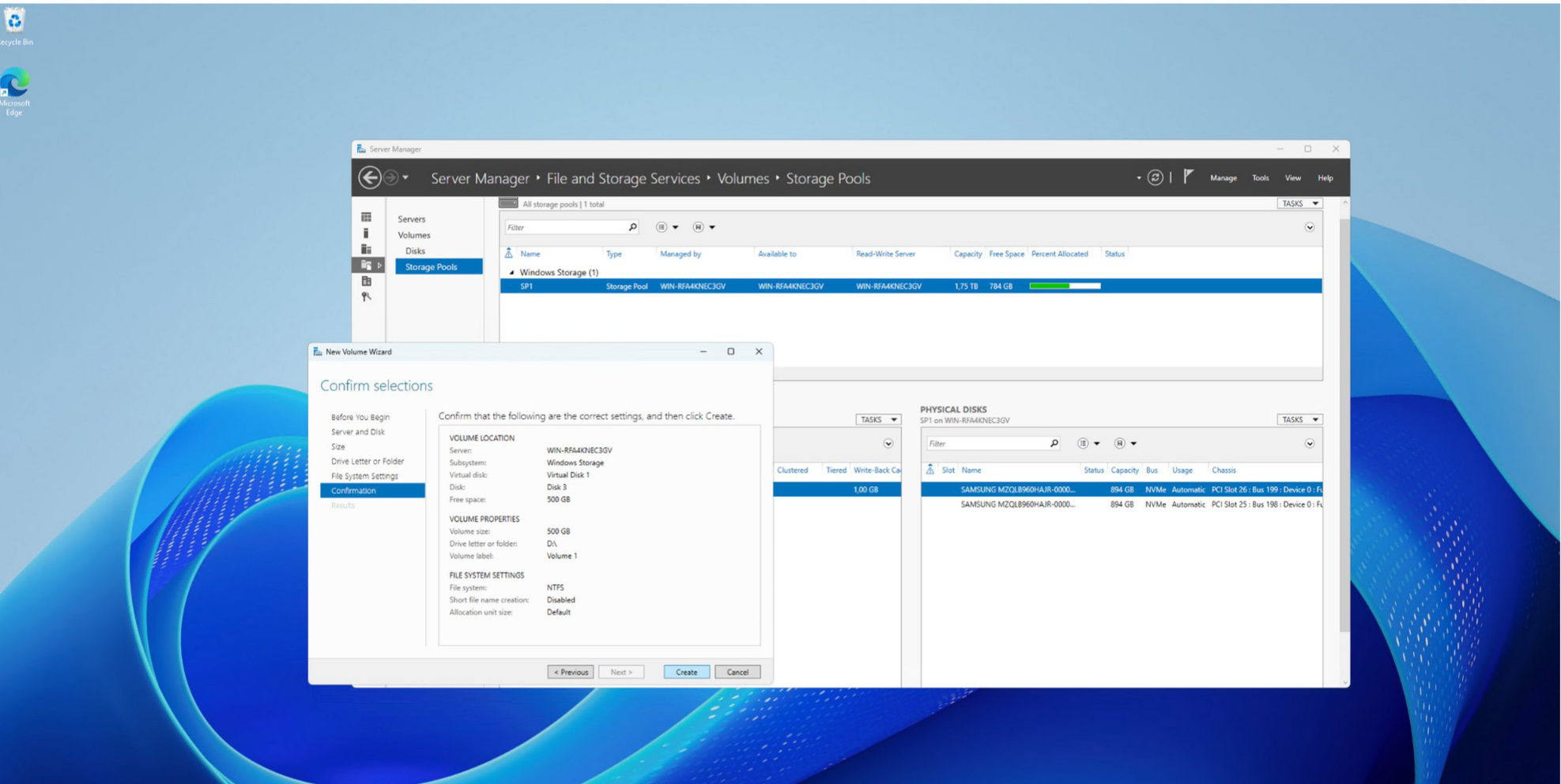Viewport: 1561px width, 784px height.
Task: Click the search magnifier in the storage pools filter
Action: [x=632, y=228]
